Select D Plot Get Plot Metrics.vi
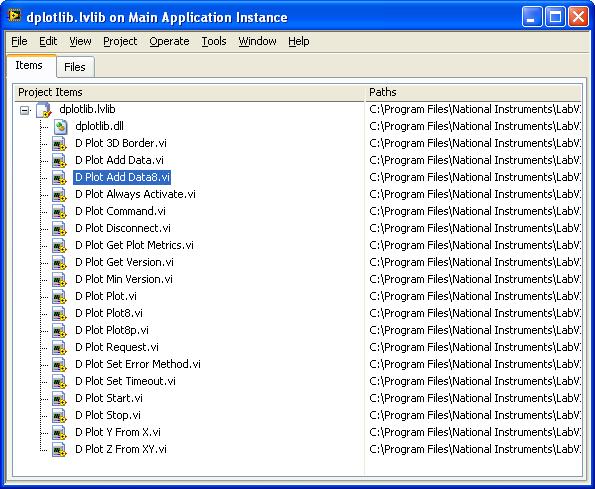595x489 pixels. (x=134, y=245)
